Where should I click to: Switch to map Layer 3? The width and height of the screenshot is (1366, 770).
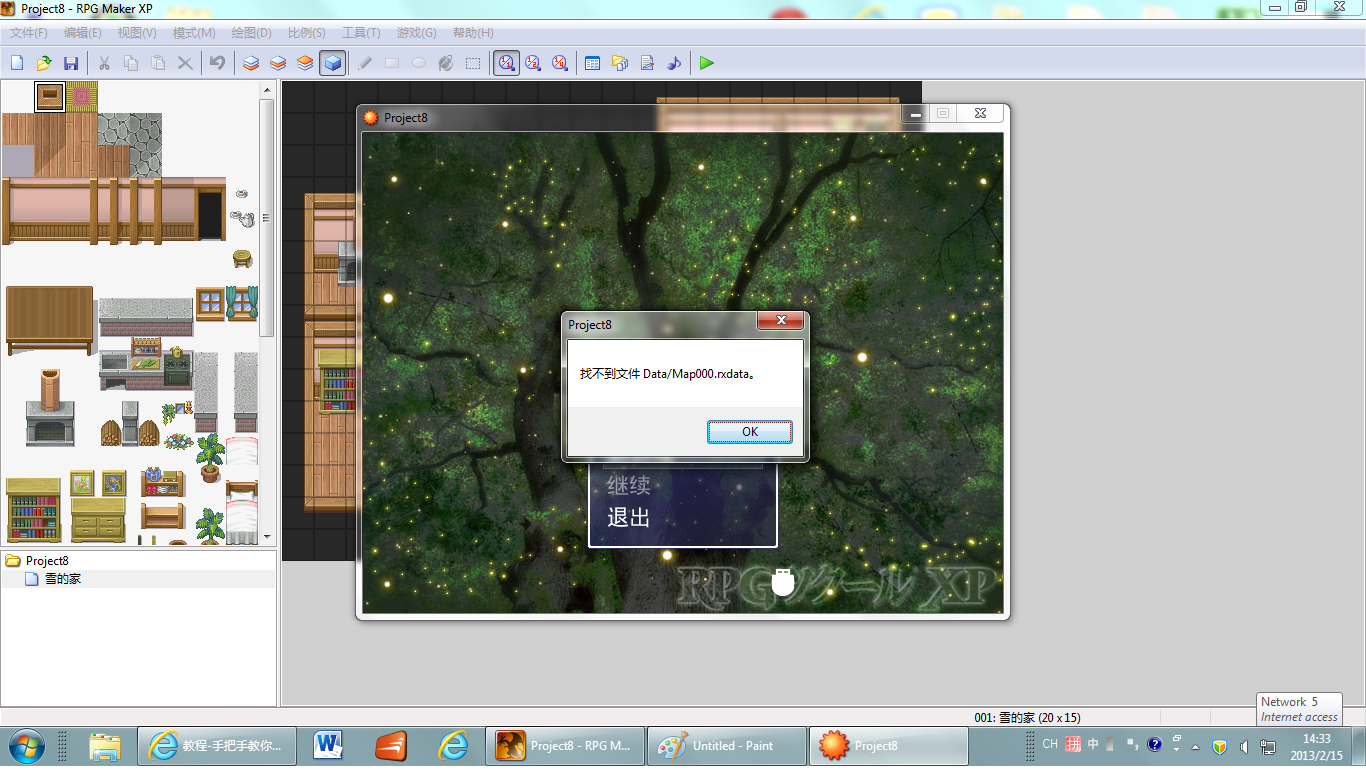[305, 63]
